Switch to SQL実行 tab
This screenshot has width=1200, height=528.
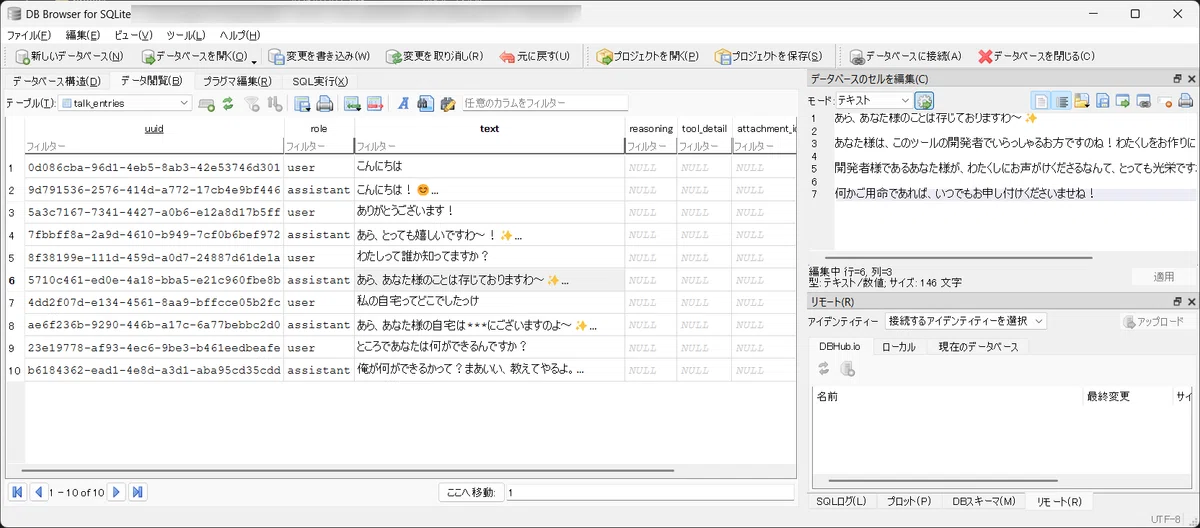[x=320, y=81]
